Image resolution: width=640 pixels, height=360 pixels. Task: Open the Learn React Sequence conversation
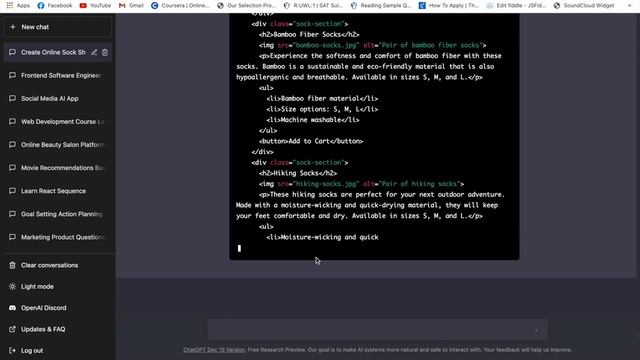57,191
